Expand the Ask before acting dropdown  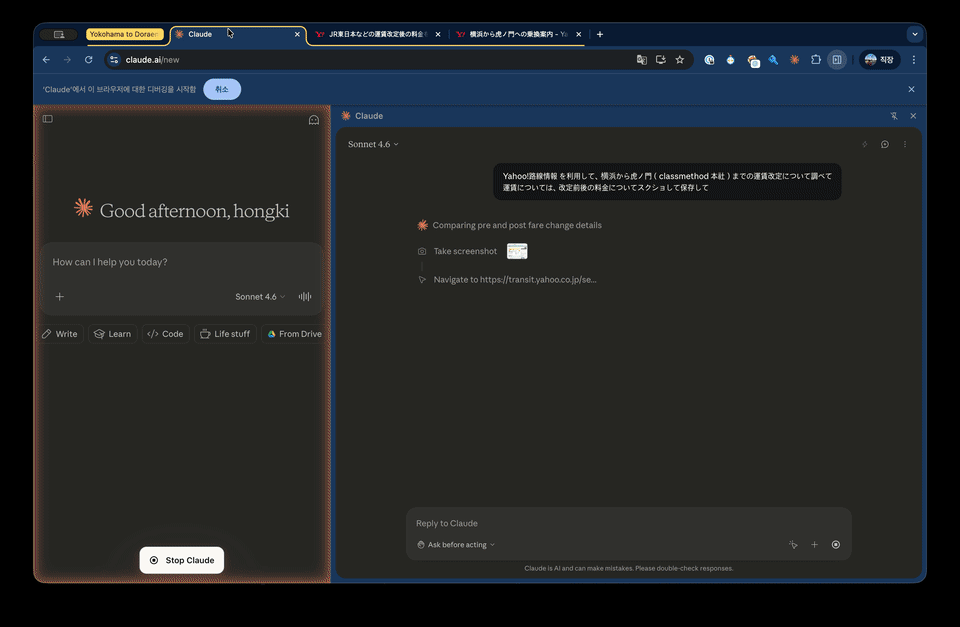[456, 545]
